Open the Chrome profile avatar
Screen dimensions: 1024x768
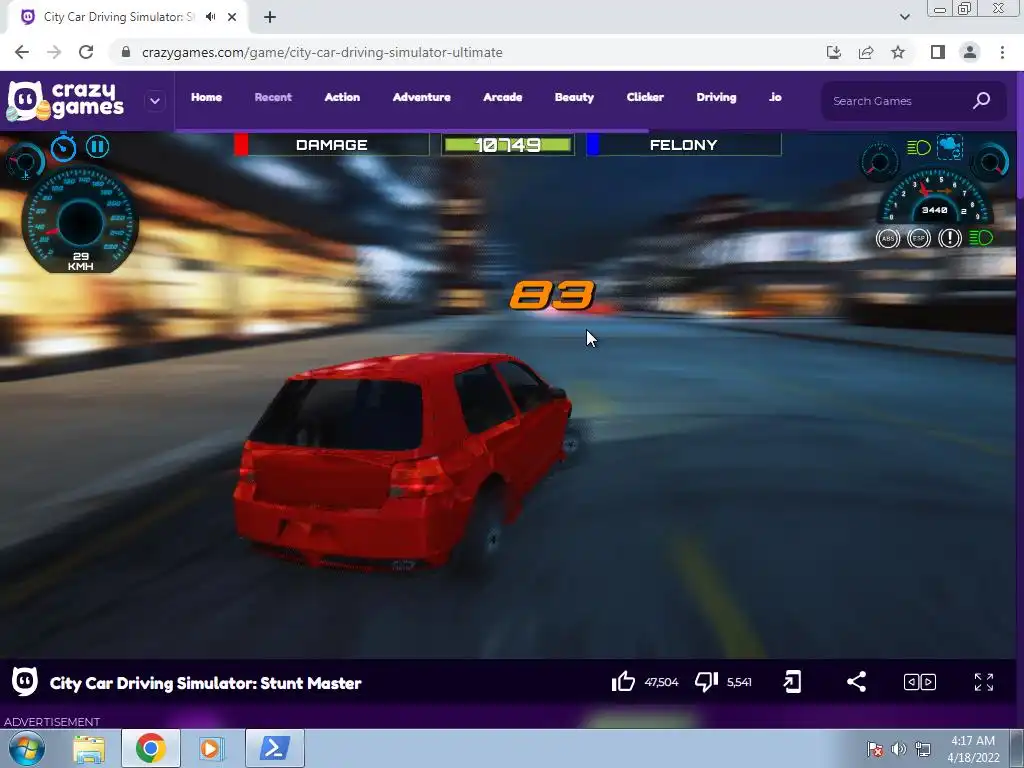click(970, 52)
